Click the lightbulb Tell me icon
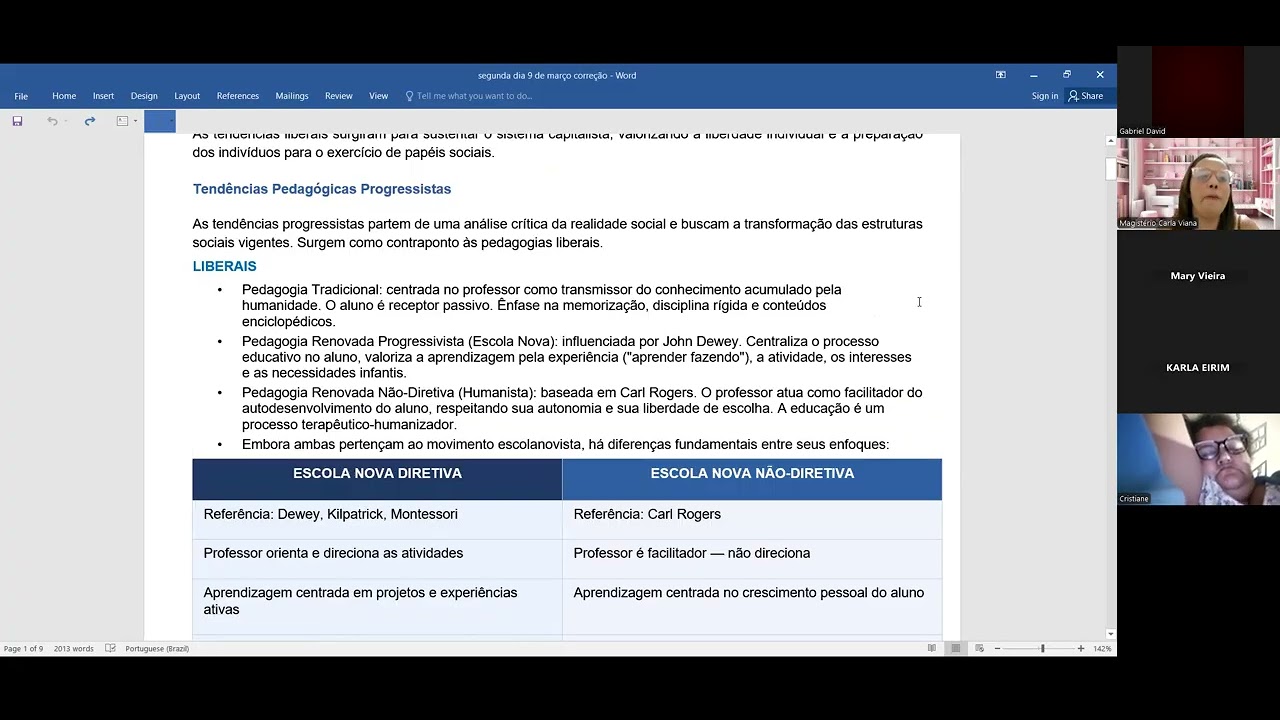Image resolution: width=1280 pixels, height=720 pixels. (409, 96)
